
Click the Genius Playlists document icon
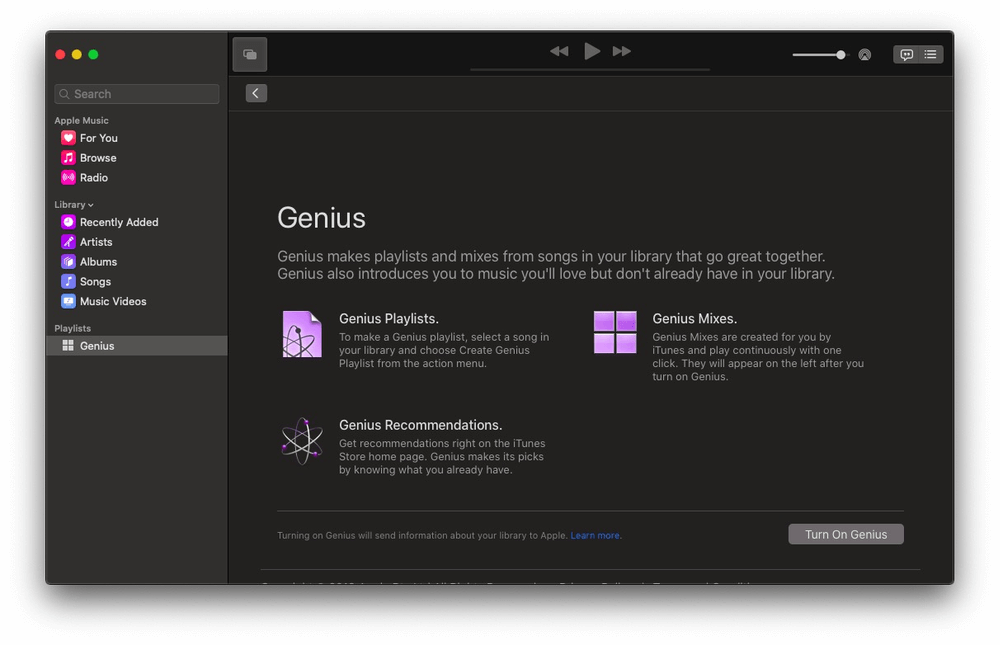(302, 334)
